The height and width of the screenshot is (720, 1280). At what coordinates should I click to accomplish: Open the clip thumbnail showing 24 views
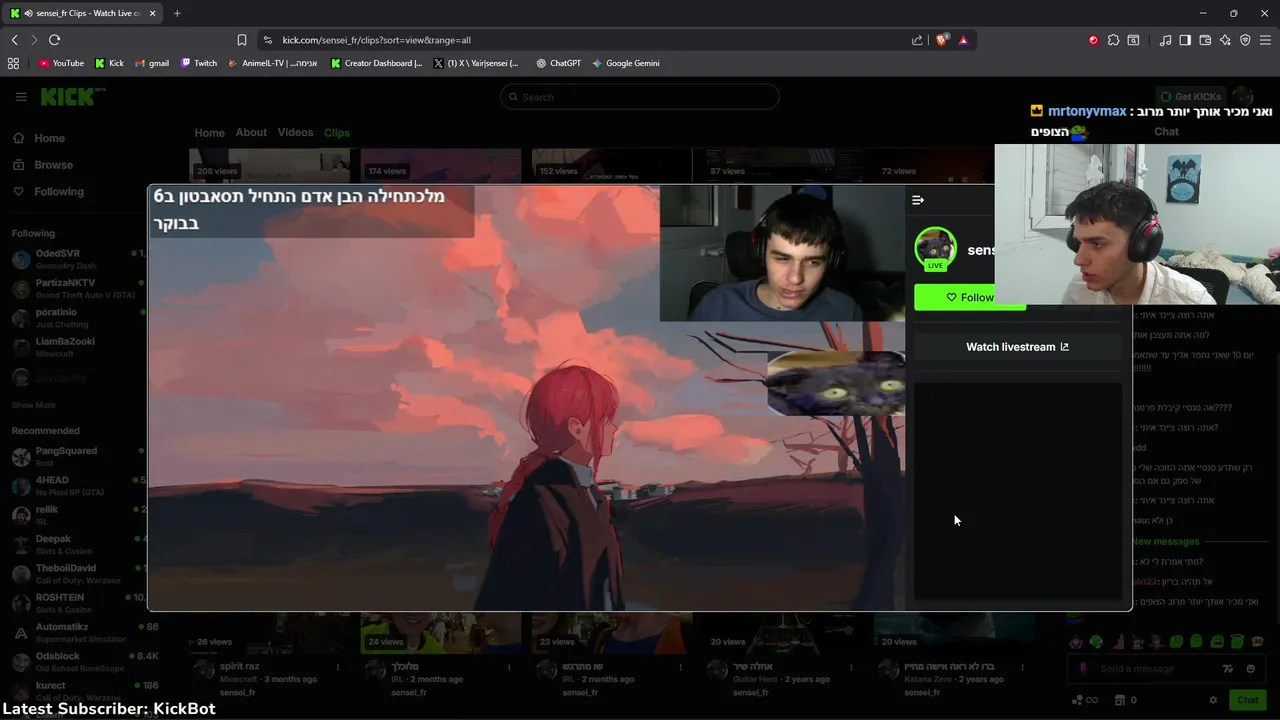point(441,631)
